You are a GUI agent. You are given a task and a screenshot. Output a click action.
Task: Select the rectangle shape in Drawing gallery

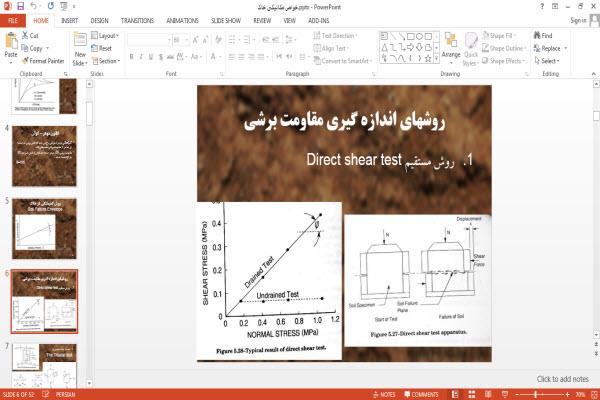tap(411, 36)
